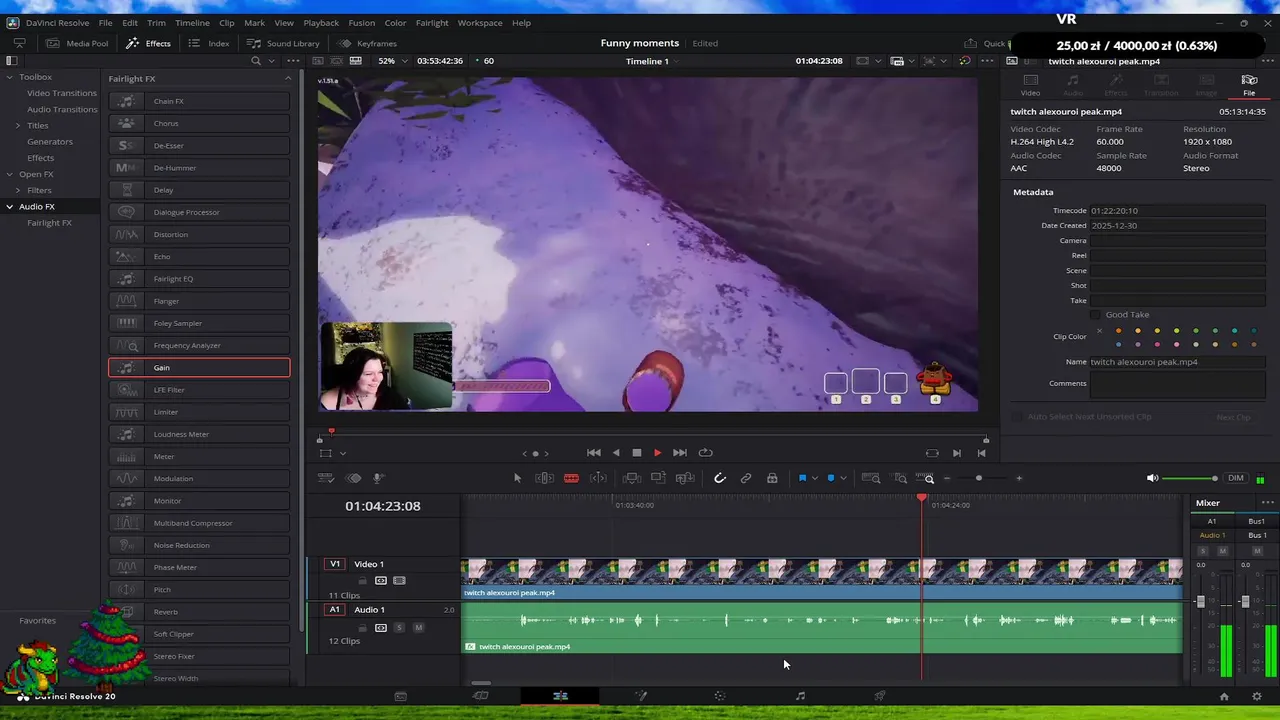This screenshot has height=720, width=1280.
Task: Open the marker color dropdown arrow
Action: tap(843, 478)
